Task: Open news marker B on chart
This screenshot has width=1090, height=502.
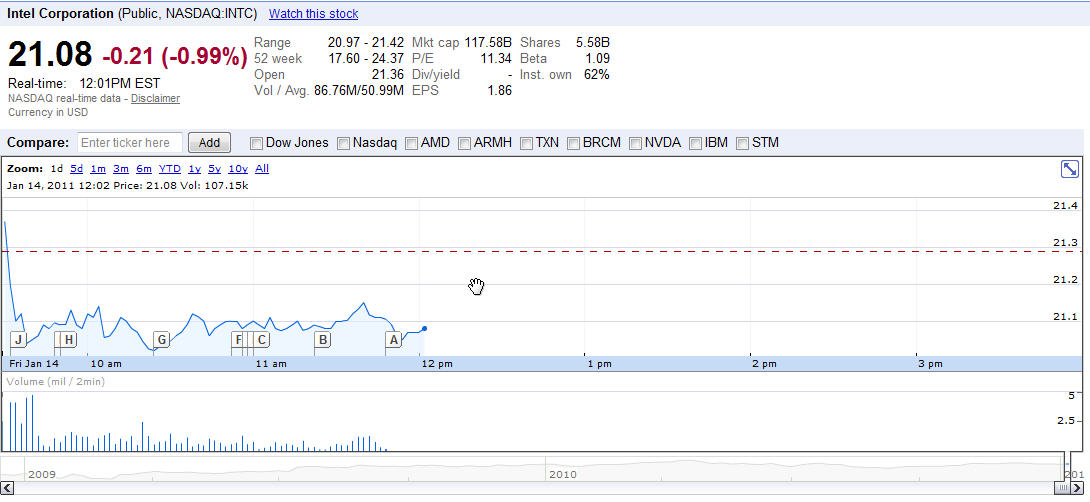Action: 322,340
